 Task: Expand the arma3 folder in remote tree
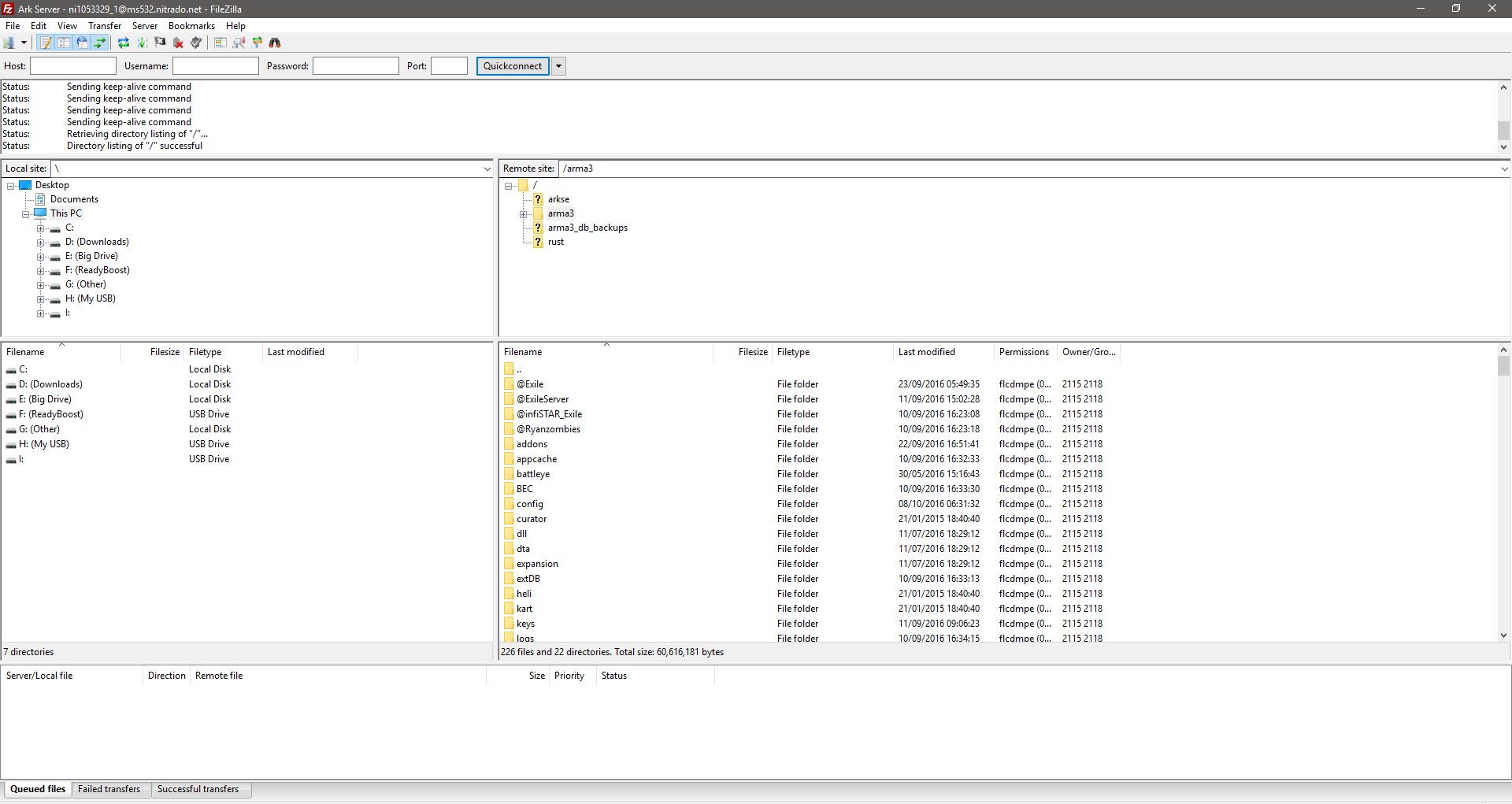524,214
